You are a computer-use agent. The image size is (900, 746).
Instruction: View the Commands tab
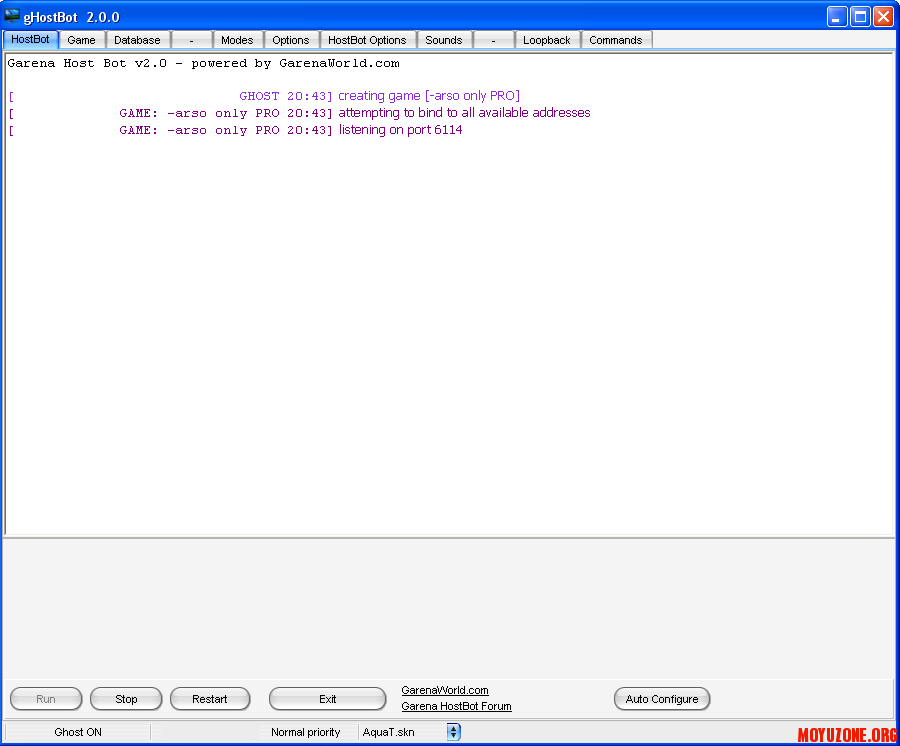(x=615, y=40)
